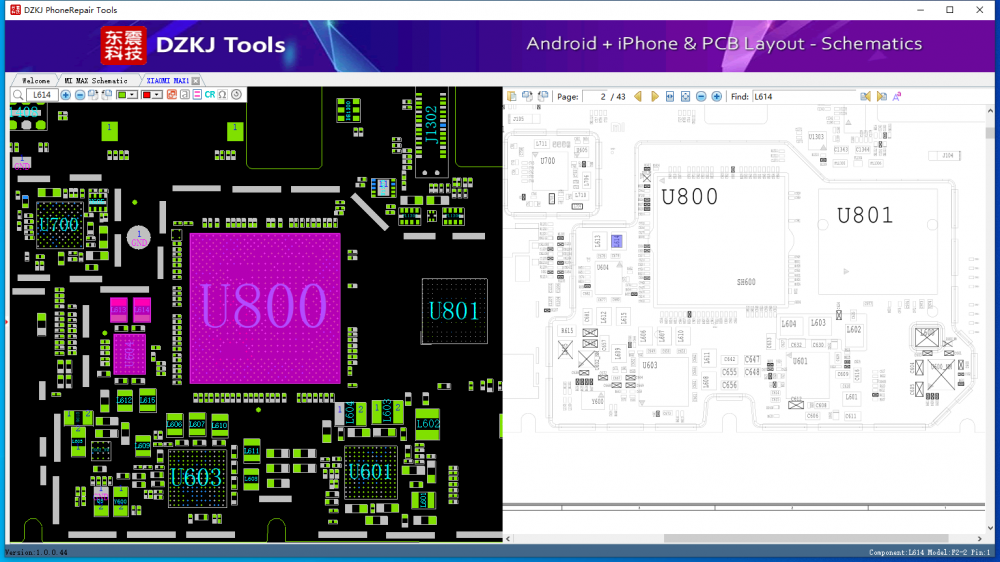Select the green color swatch
This screenshot has height=562, width=1000.
tap(122, 95)
